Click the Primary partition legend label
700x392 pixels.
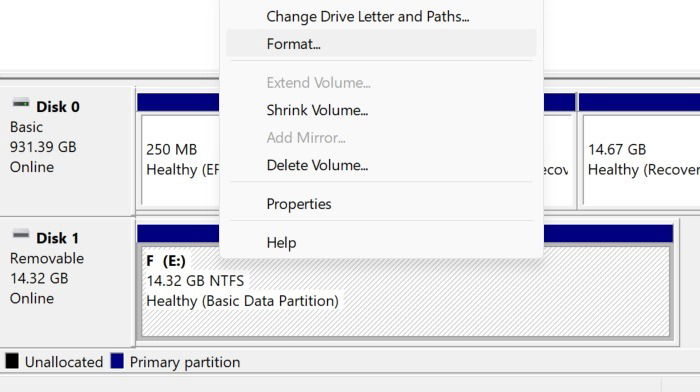[x=185, y=362]
